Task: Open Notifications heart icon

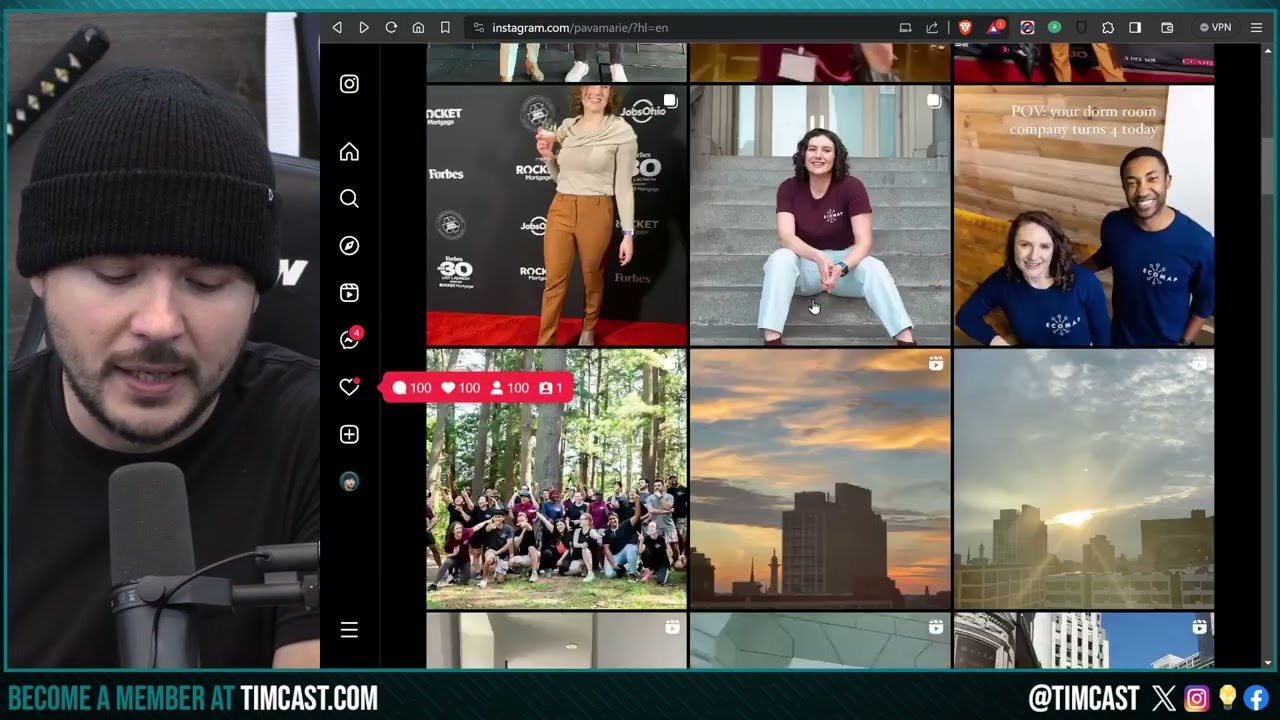Action: point(349,387)
